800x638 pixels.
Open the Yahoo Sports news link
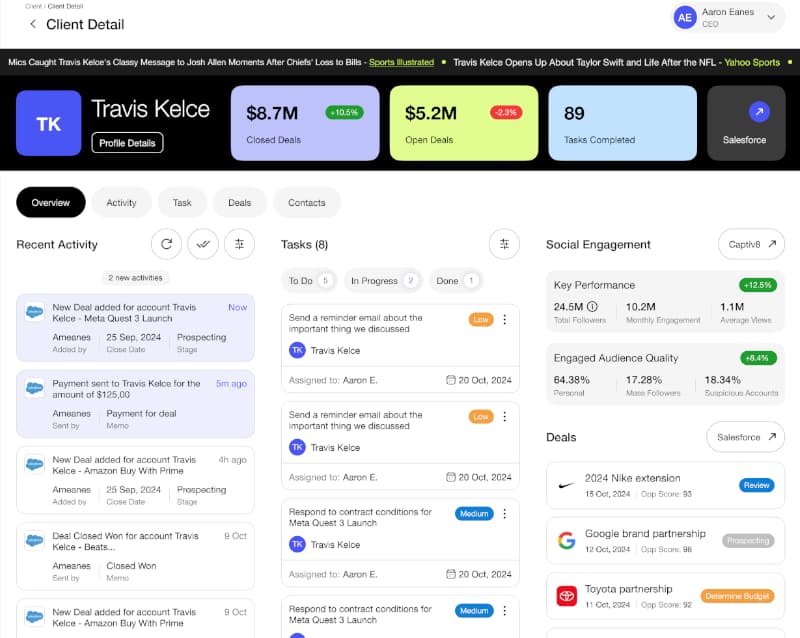click(x=752, y=62)
